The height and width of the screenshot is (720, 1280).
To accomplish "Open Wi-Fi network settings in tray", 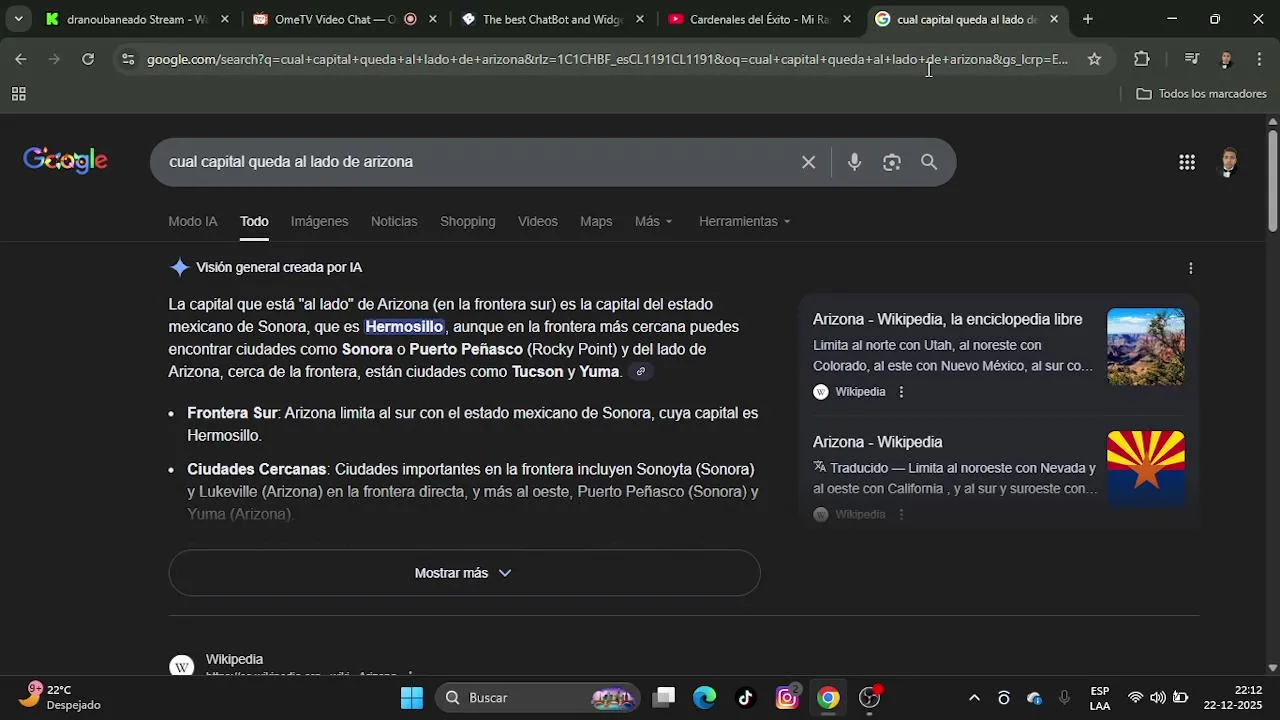I will 1135,698.
